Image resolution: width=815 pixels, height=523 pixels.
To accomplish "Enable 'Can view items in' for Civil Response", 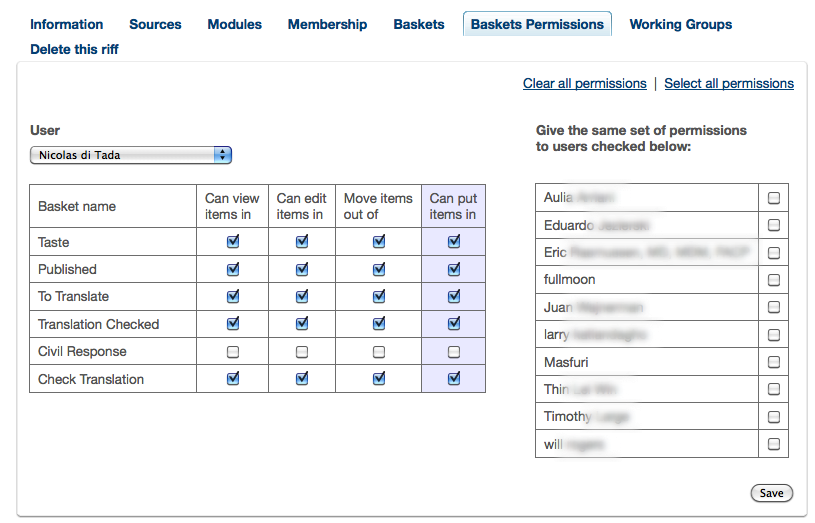I will [233, 352].
